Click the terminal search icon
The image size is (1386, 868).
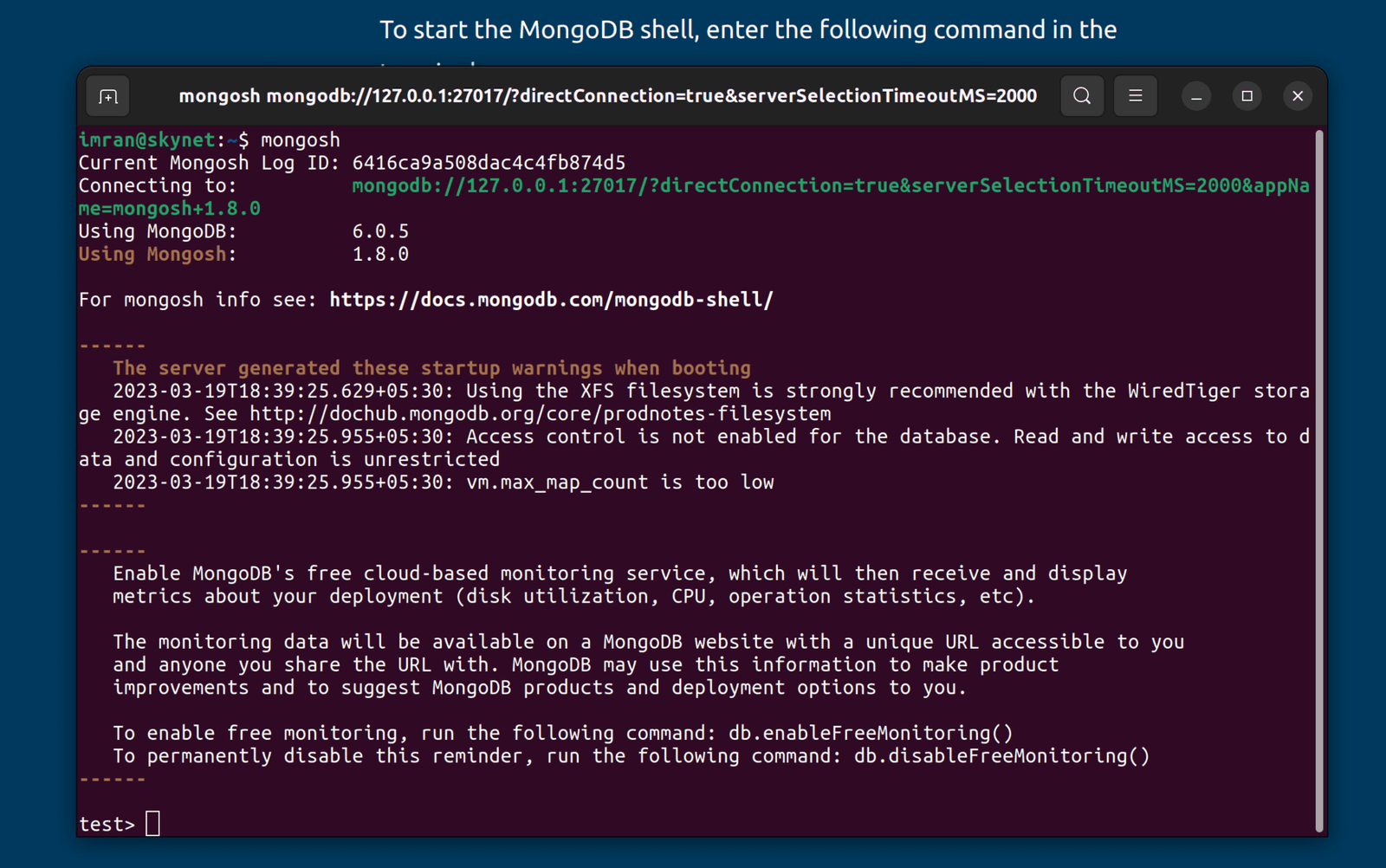point(1082,96)
